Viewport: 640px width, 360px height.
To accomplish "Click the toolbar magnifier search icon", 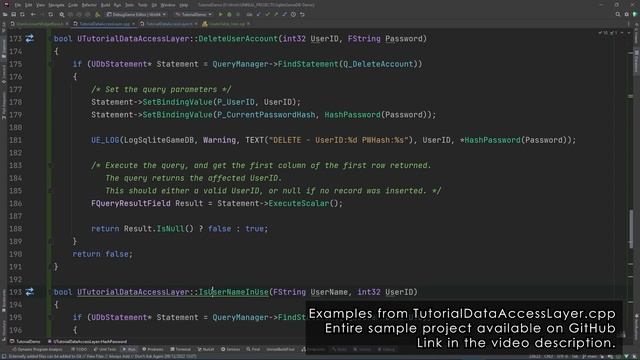I will pyautogui.click(x=62, y=14).
